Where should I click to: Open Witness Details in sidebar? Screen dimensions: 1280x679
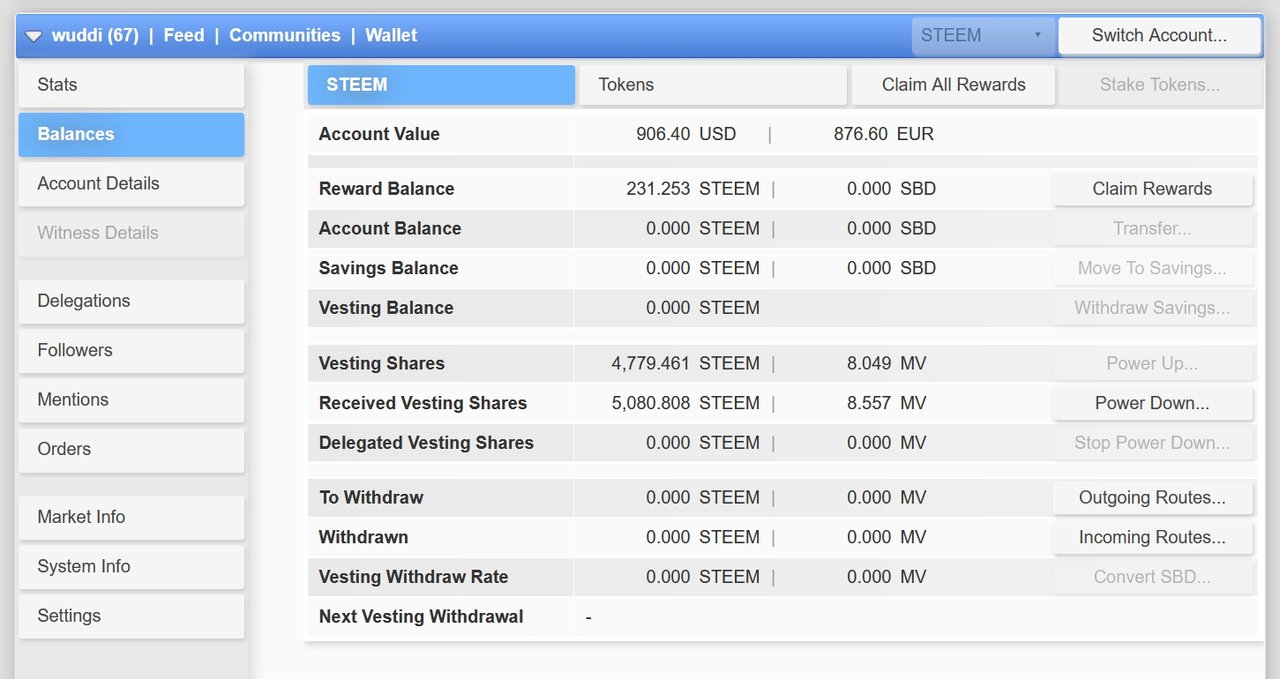pyautogui.click(x=131, y=233)
